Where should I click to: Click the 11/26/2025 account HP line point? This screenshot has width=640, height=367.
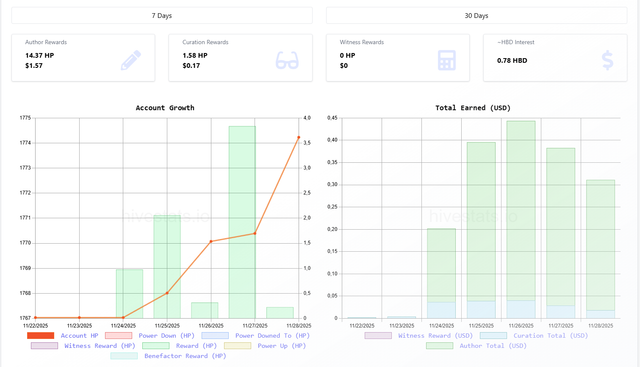pos(211,241)
